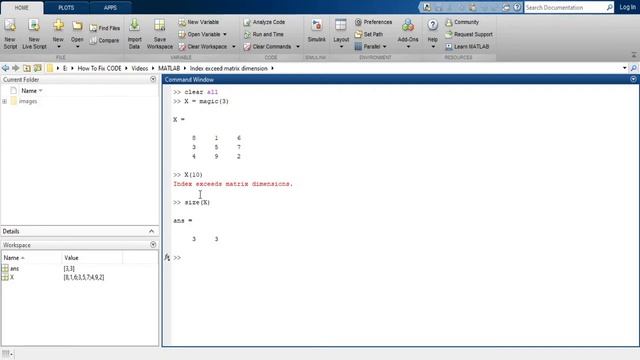The image size is (640, 360).
Task: Click the Import Data icon
Action: pos(134,25)
